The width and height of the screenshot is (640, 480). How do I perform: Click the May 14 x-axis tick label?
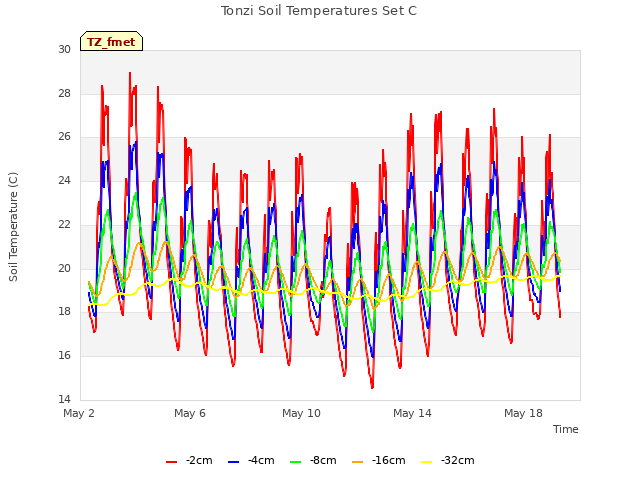412,413
